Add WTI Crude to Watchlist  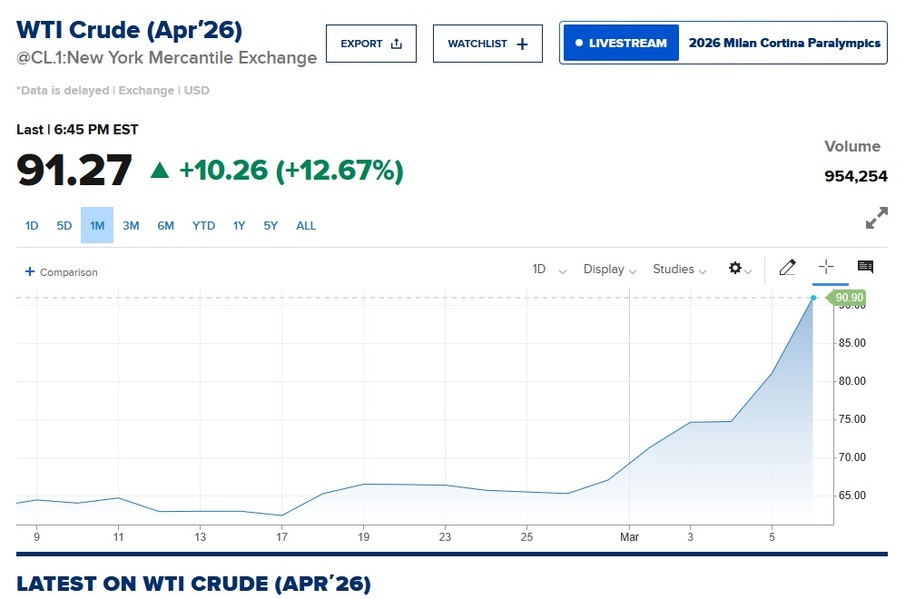tap(487, 44)
